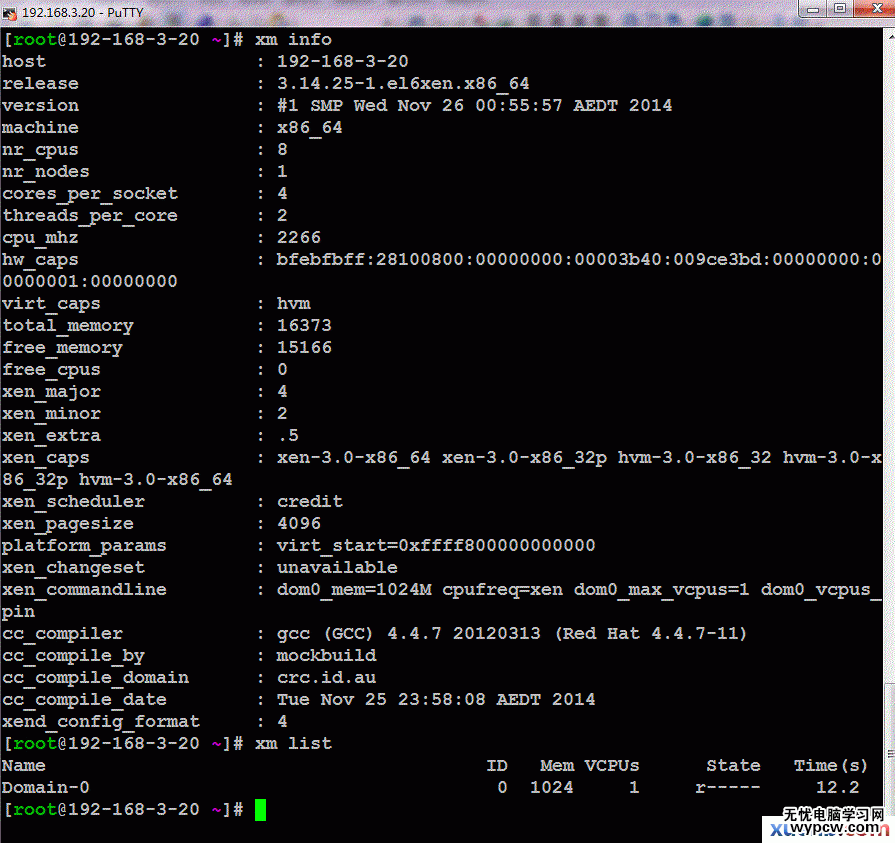Image resolution: width=895 pixels, height=843 pixels.
Task: Select the 'xm info' command text
Action: click(x=293, y=39)
